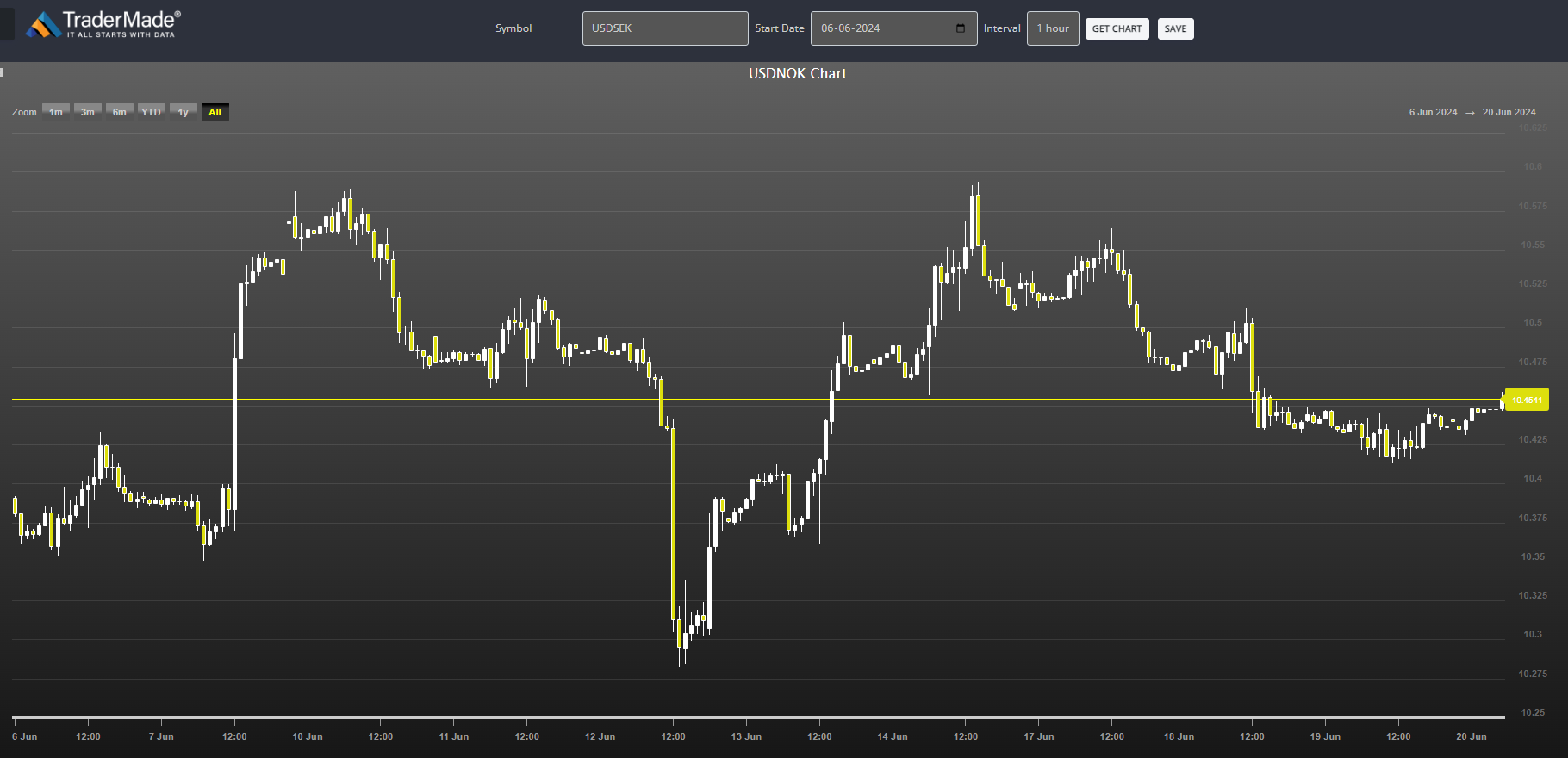The width and height of the screenshot is (1568, 758).
Task: Click the 10.575 y-axis price label
Action: (1533, 206)
